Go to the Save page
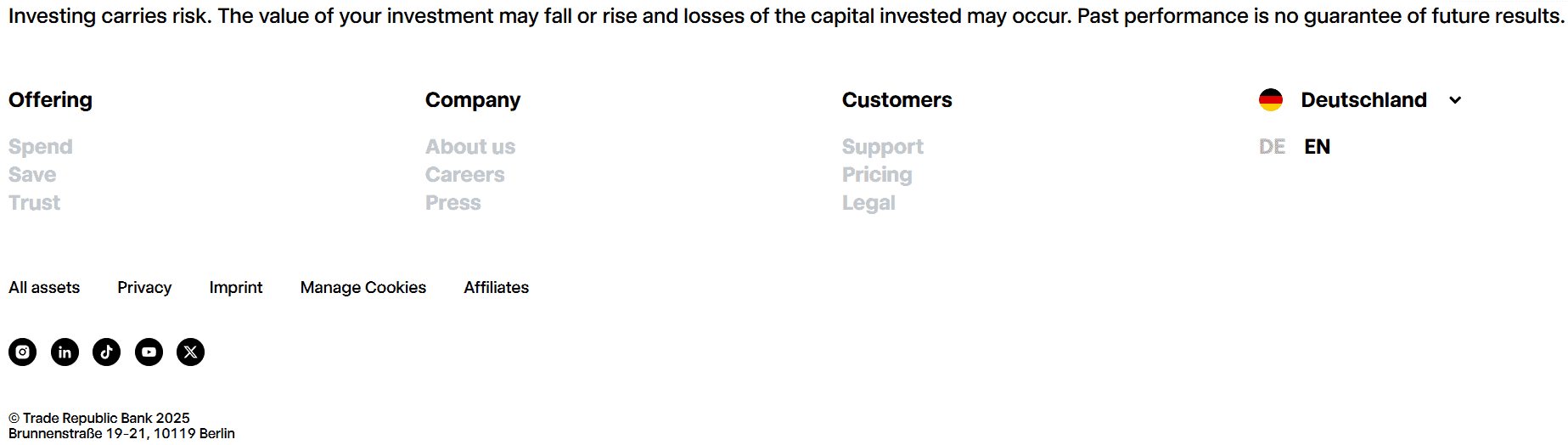Image resolution: width=1568 pixels, height=445 pixels. (x=32, y=175)
